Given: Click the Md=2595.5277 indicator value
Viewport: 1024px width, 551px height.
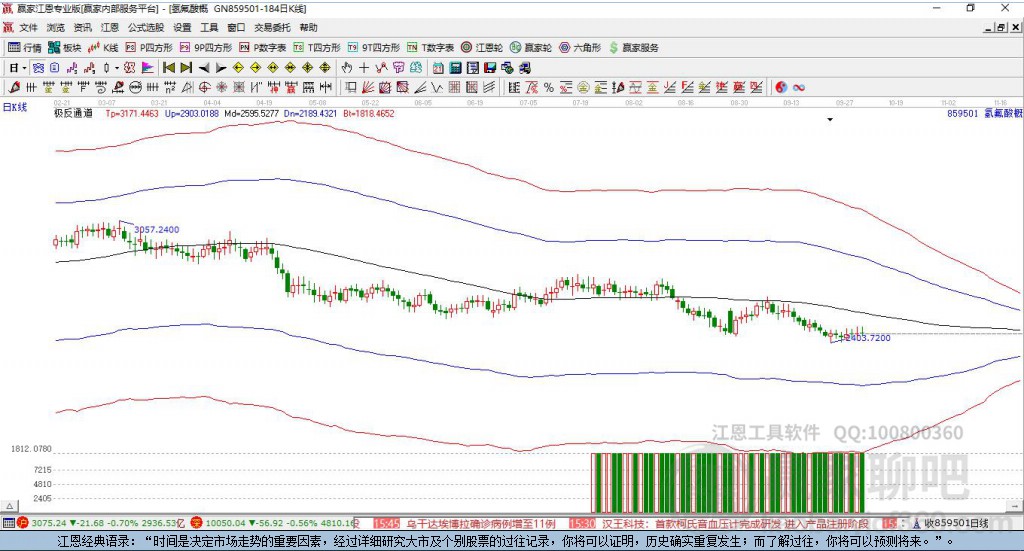Looking at the screenshot, I should (251, 114).
